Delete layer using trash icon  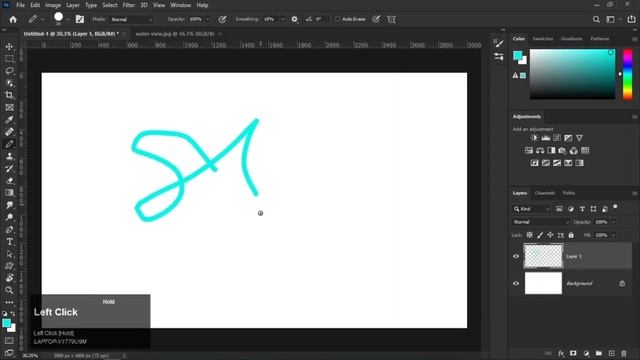tap(624, 353)
